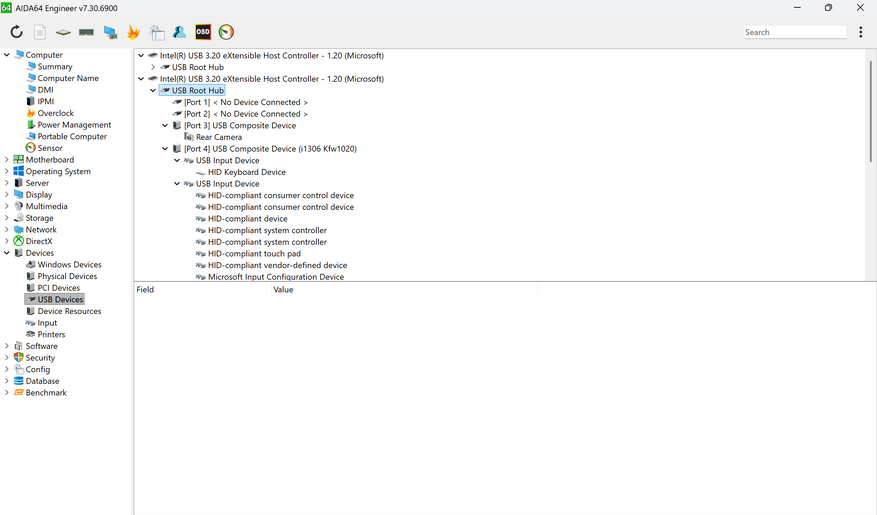Open the Sensor page
The height and width of the screenshot is (515, 877).
tap(50, 148)
